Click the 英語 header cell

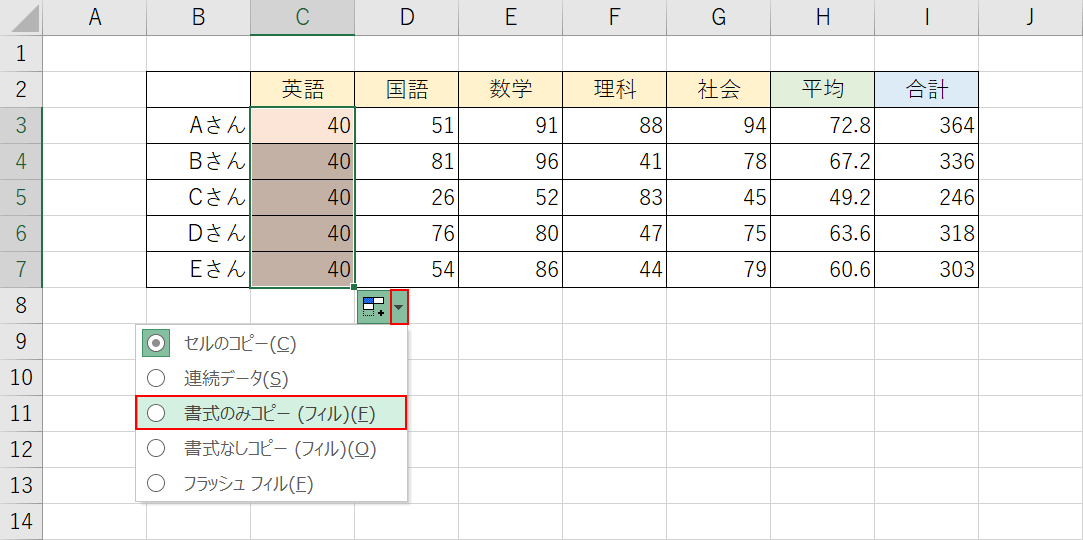pos(303,89)
